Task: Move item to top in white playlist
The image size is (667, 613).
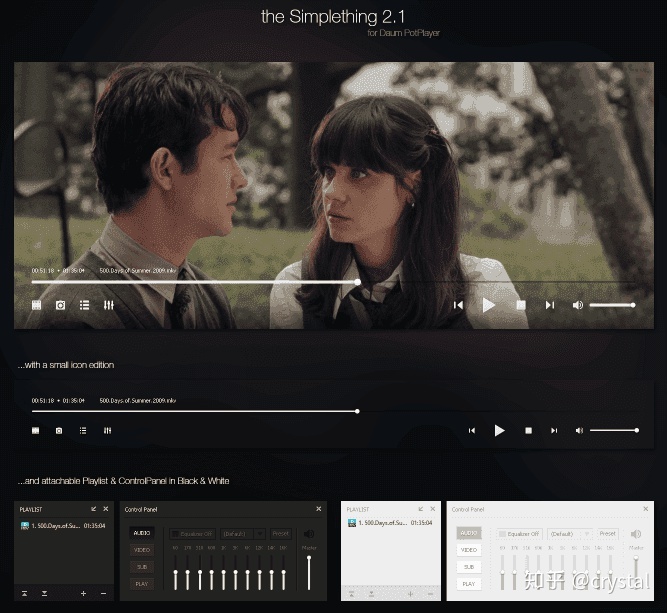Action: click(351, 593)
